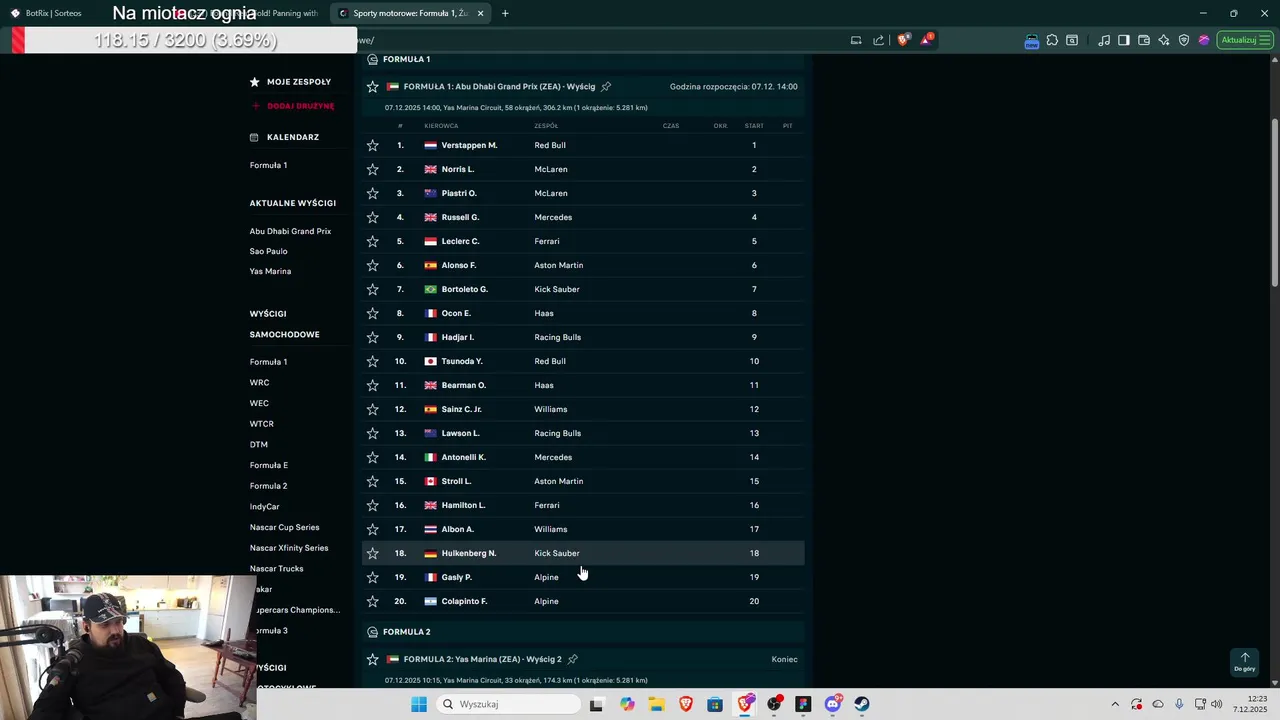Click the Windows taskbar search box

508,704
